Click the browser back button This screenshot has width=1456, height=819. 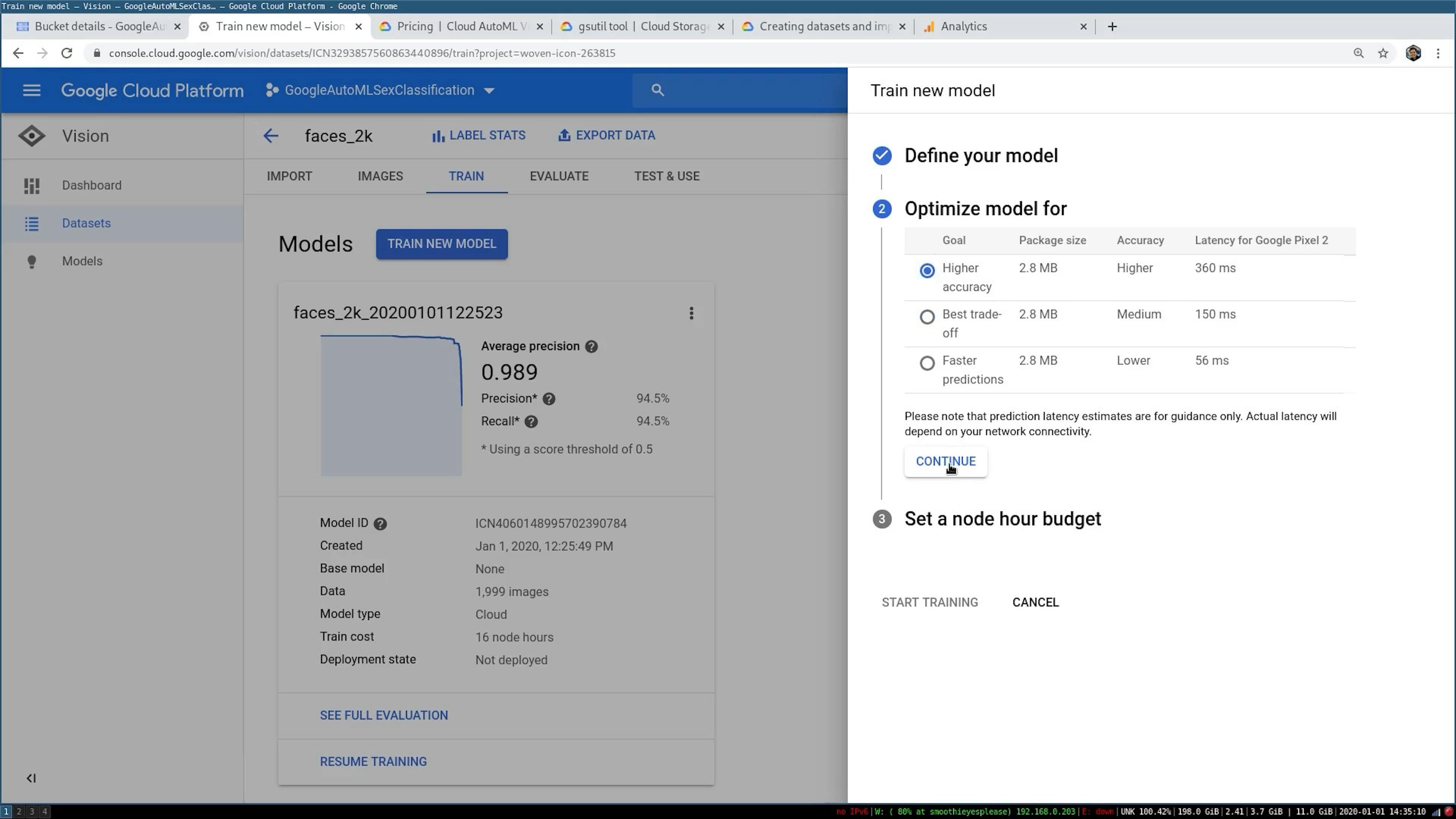(x=18, y=53)
